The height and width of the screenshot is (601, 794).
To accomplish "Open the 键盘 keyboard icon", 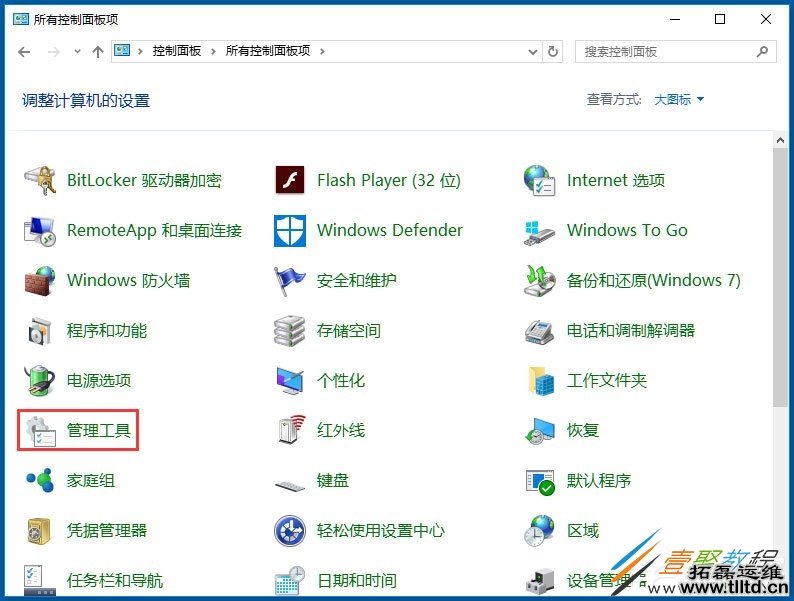I will [290, 486].
